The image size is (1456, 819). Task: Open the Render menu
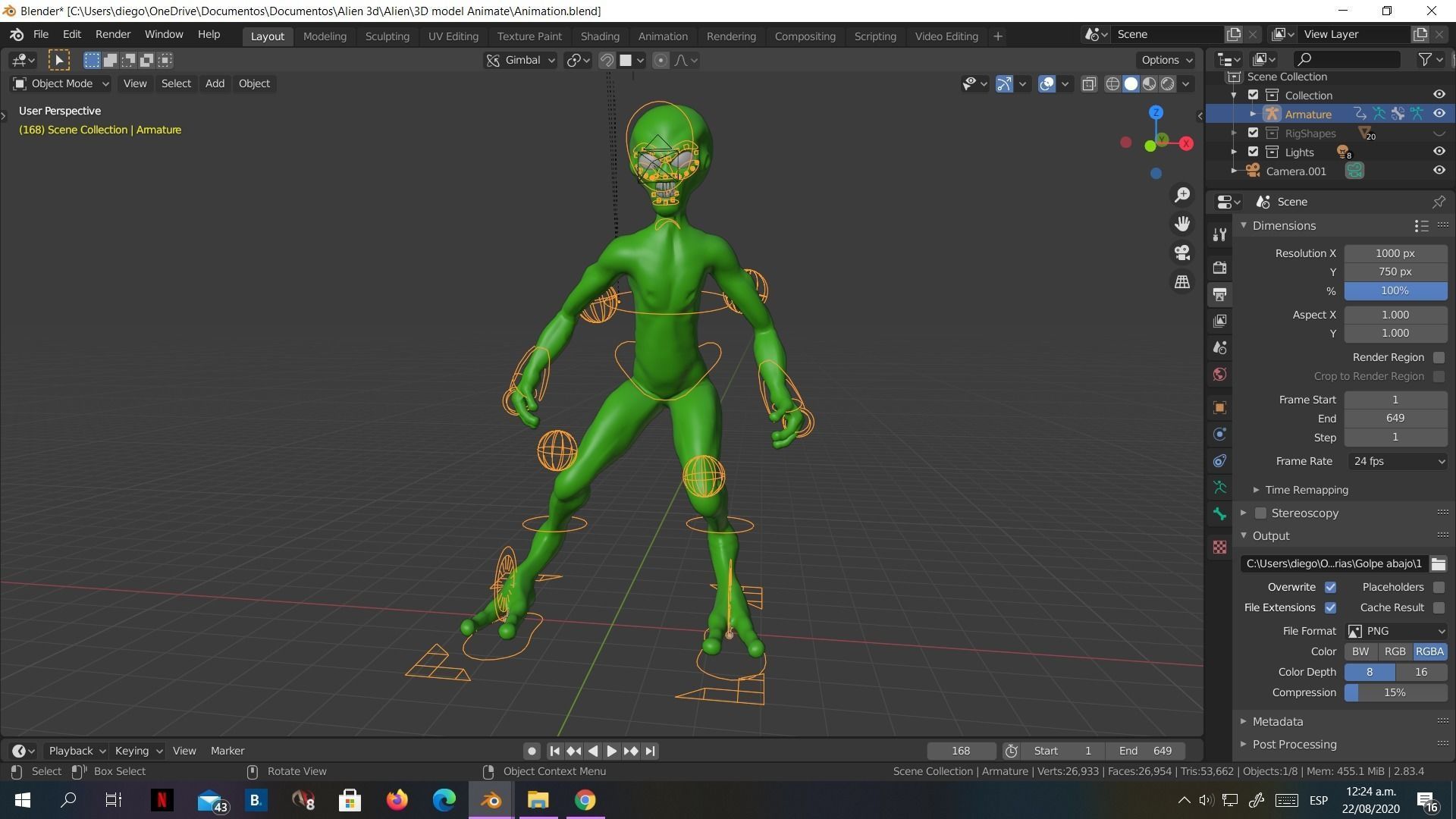click(x=112, y=34)
